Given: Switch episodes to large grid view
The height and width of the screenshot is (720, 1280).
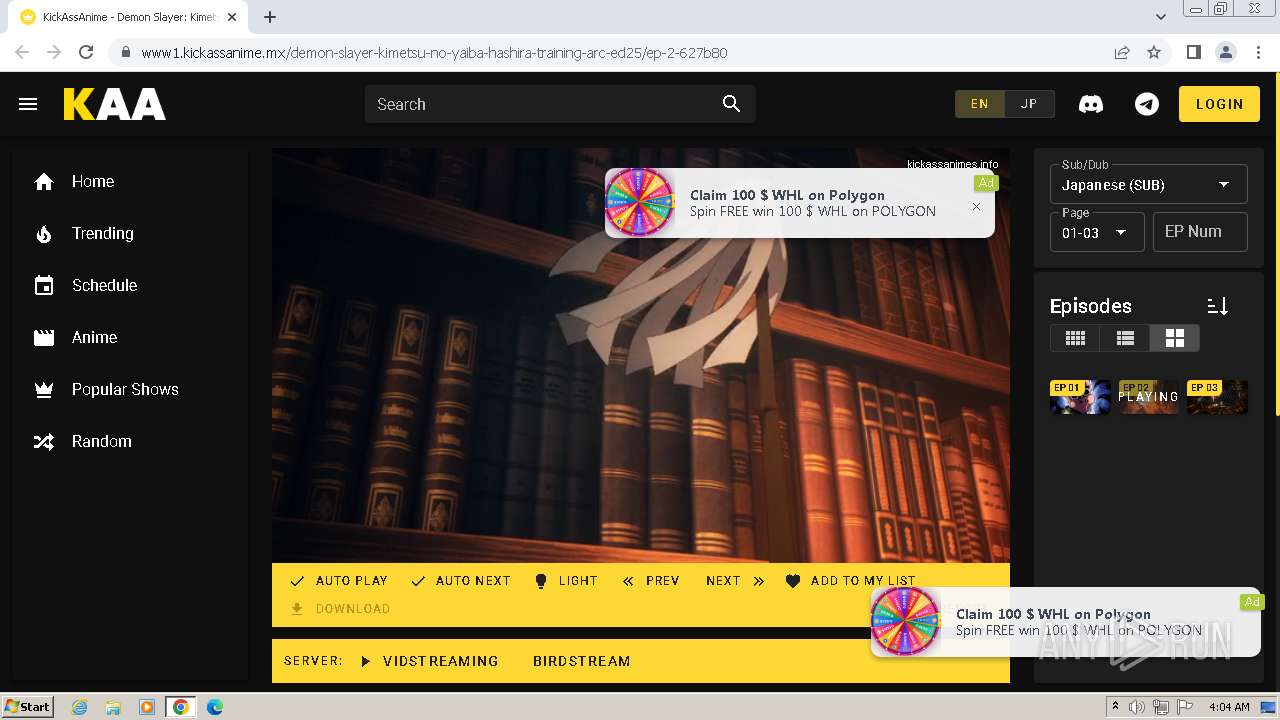Looking at the screenshot, I should 1174,338.
